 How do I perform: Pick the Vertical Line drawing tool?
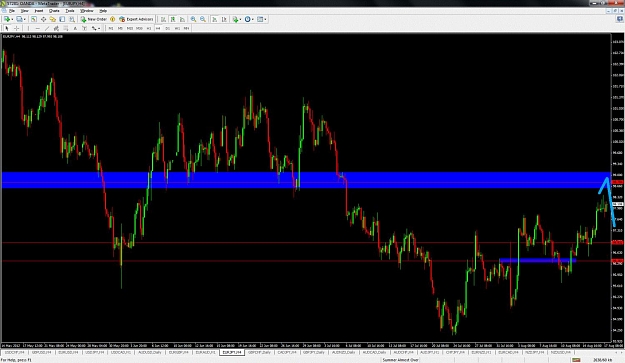coord(28,28)
